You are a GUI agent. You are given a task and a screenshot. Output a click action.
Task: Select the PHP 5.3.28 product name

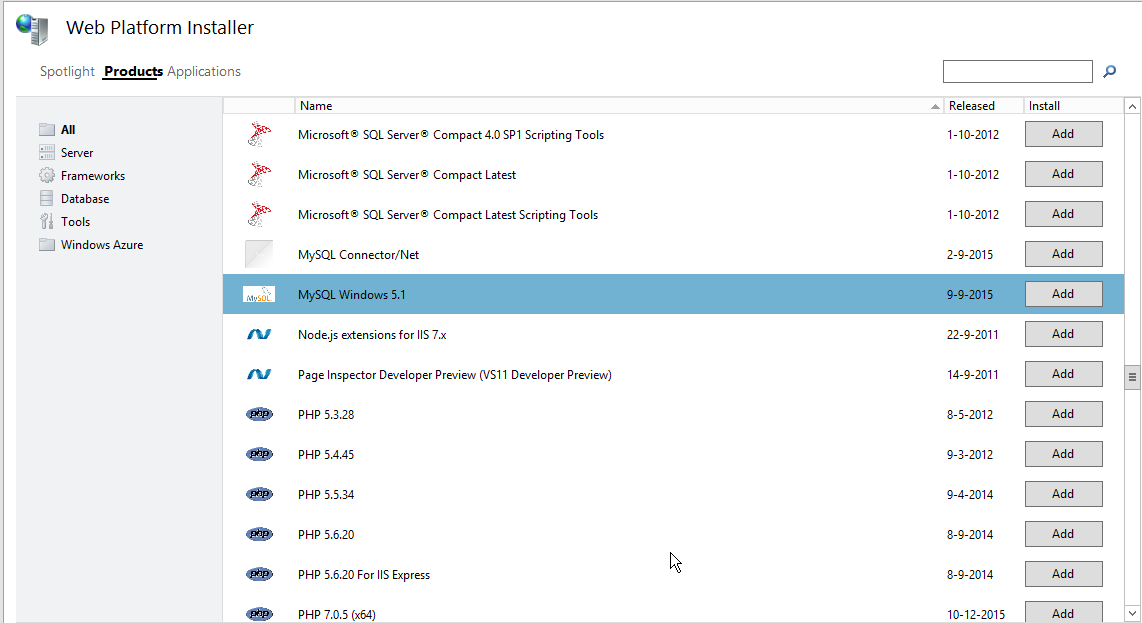[326, 415]
